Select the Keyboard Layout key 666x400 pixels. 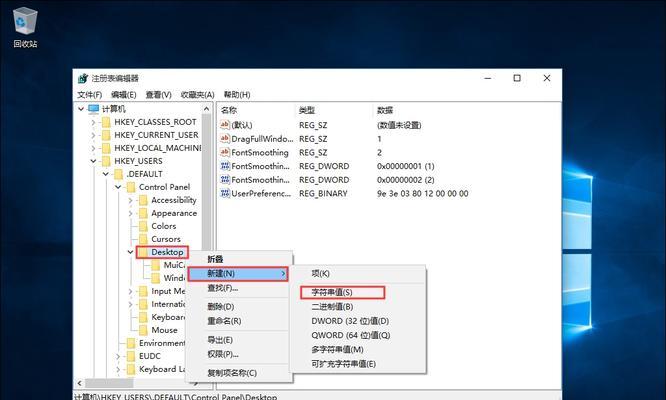(x=162, y=369)
